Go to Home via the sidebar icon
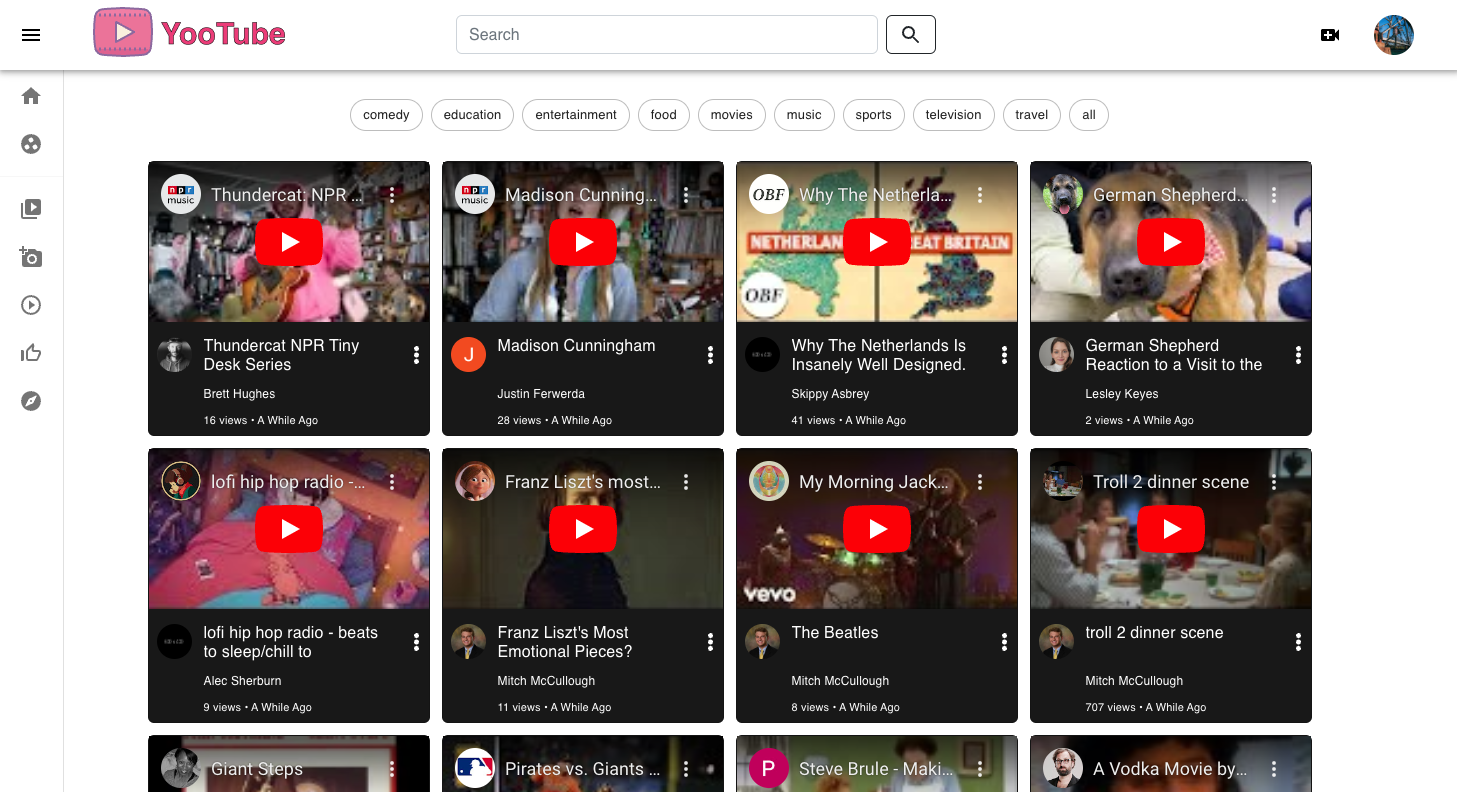The image size is (1457, 792). pyautogui.click(x=31, y=96)
